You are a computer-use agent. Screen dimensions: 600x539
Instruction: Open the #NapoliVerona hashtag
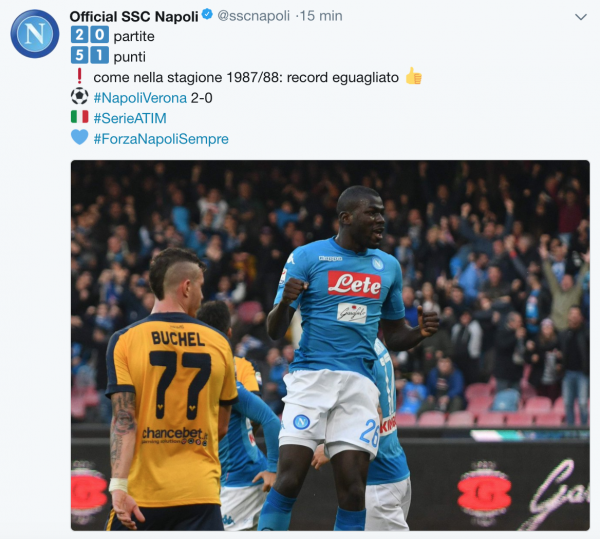coord(140,98)
